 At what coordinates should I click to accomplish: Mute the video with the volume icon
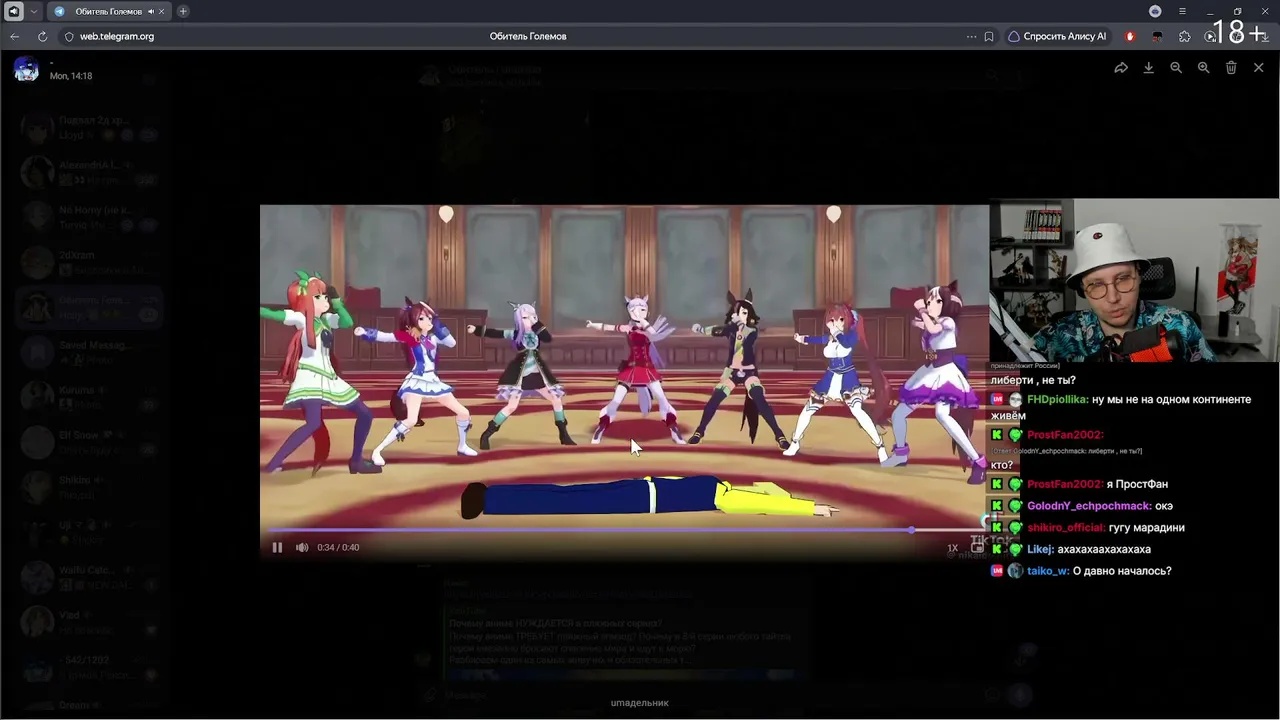click(302, 547)
